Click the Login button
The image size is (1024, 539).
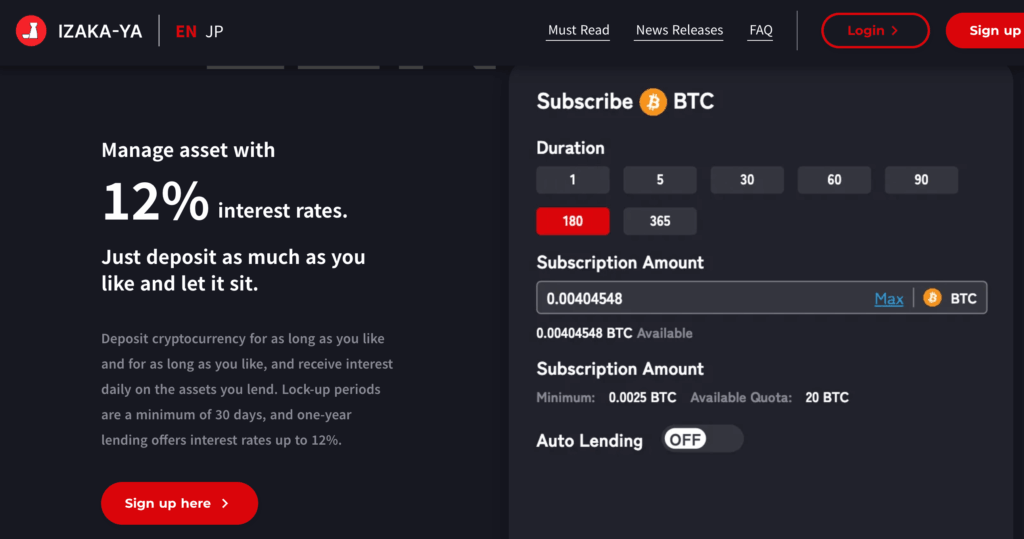[875, 31]
